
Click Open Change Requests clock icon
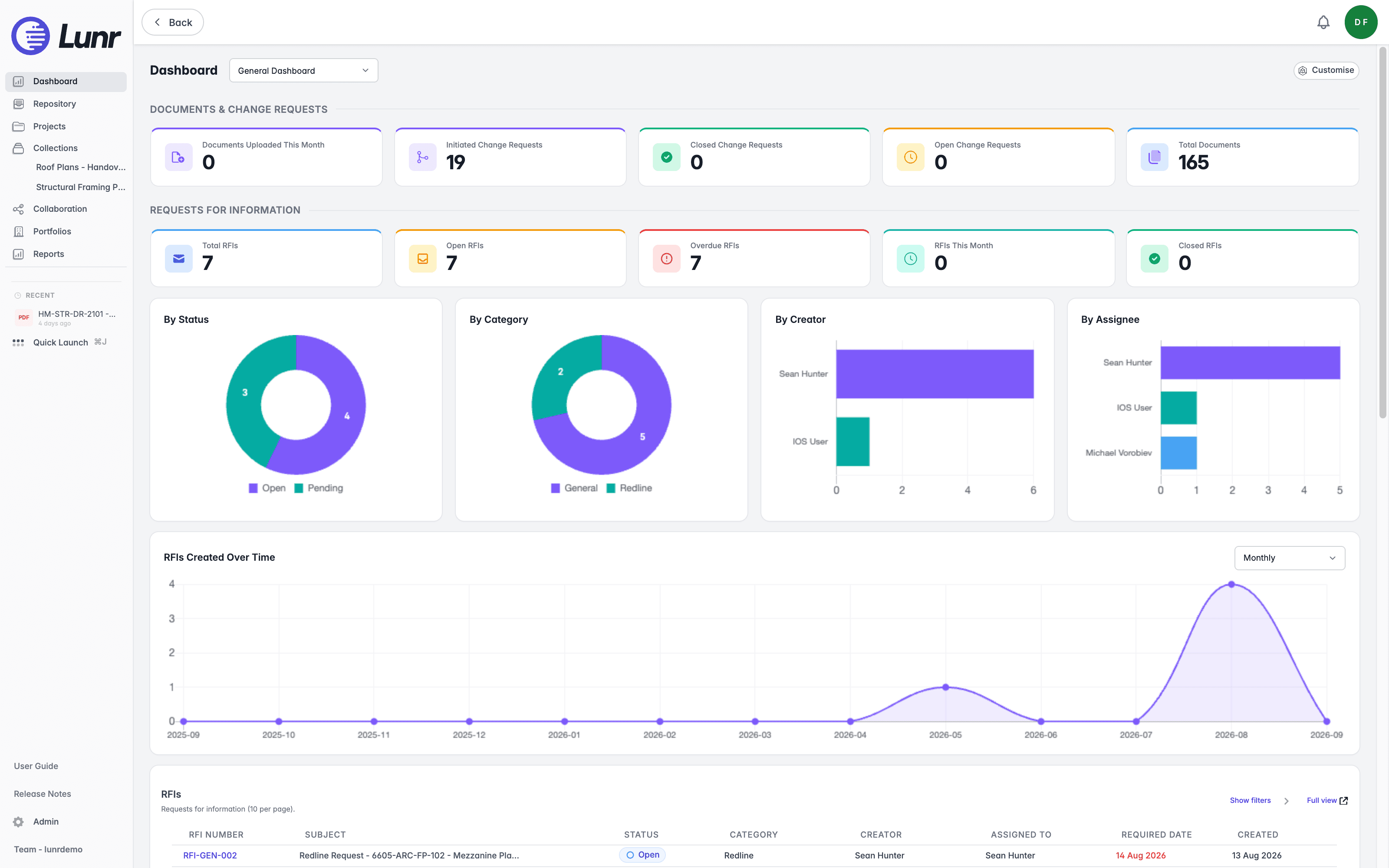(910, 157)
